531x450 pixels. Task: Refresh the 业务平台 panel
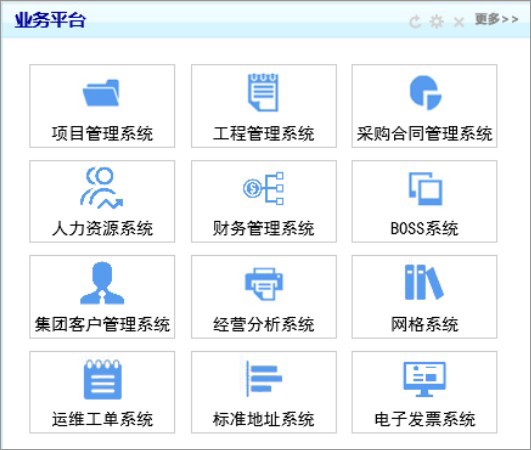[x=415, y=22]
